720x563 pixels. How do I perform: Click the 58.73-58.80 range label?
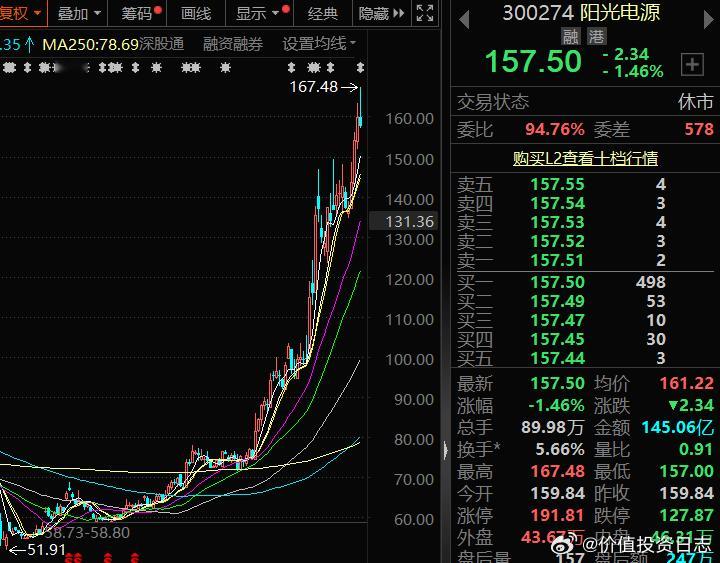(x=87, y=533)
